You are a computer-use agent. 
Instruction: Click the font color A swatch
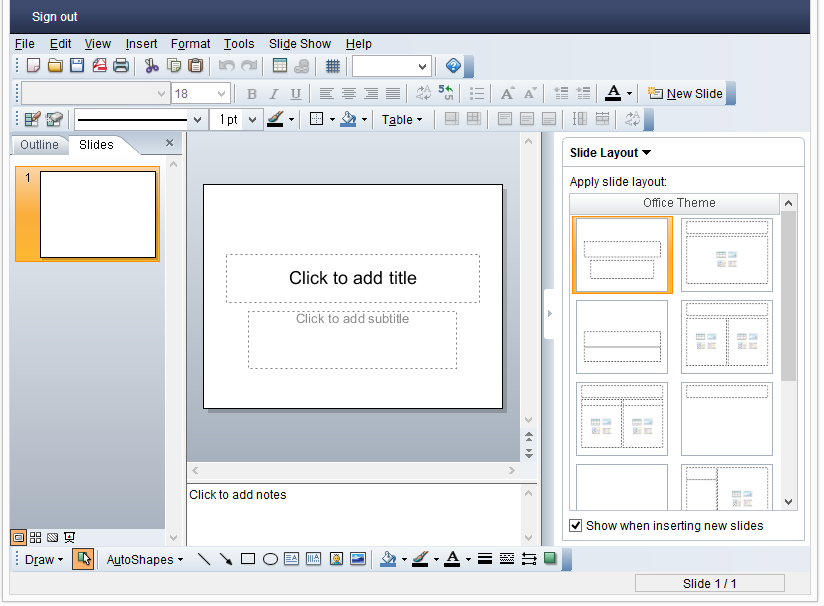tap(613, 94)
